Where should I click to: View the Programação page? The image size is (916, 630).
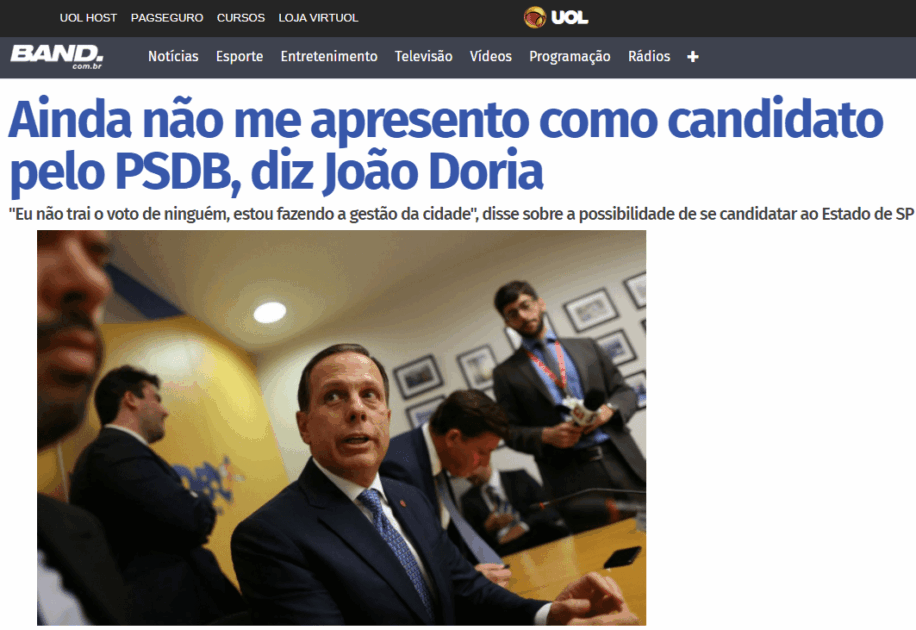[570, 57]
